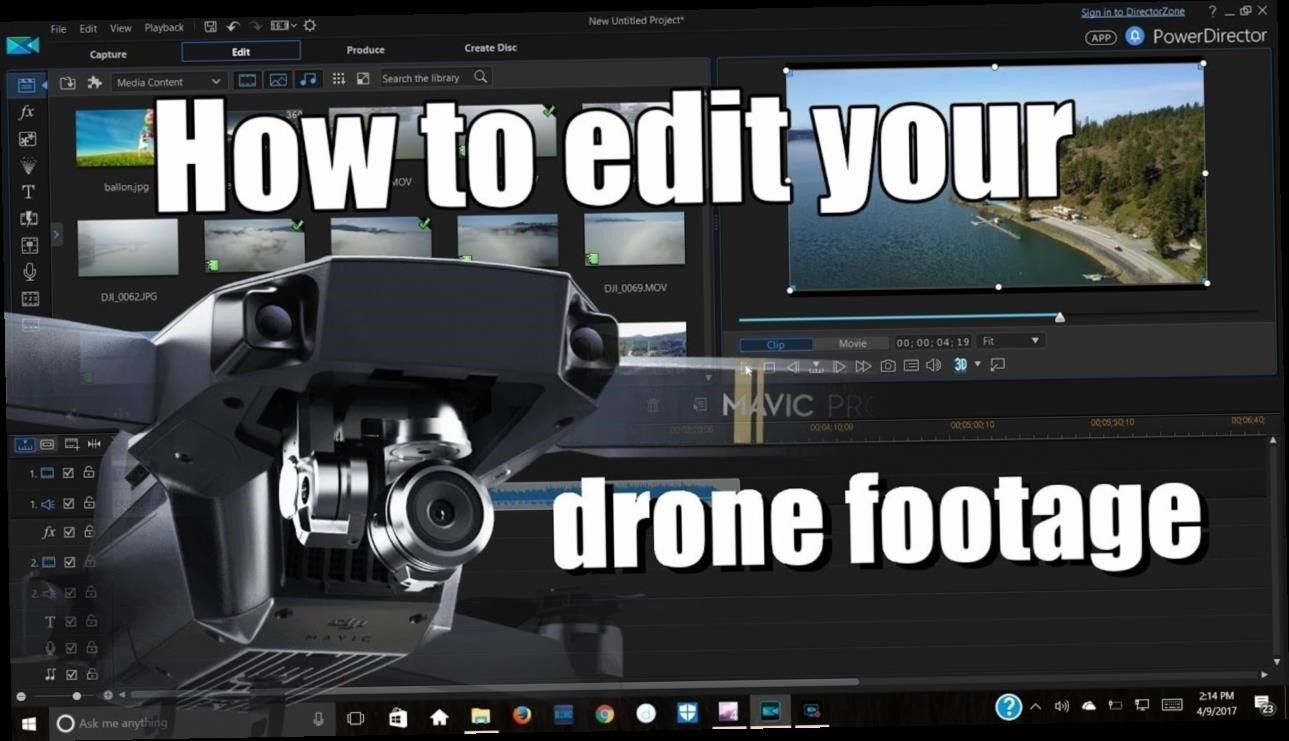The height and width of the screenshot is (741, 1289).
Task: Click Sign in to DirectorZone link
Action: coord(1133,12)
